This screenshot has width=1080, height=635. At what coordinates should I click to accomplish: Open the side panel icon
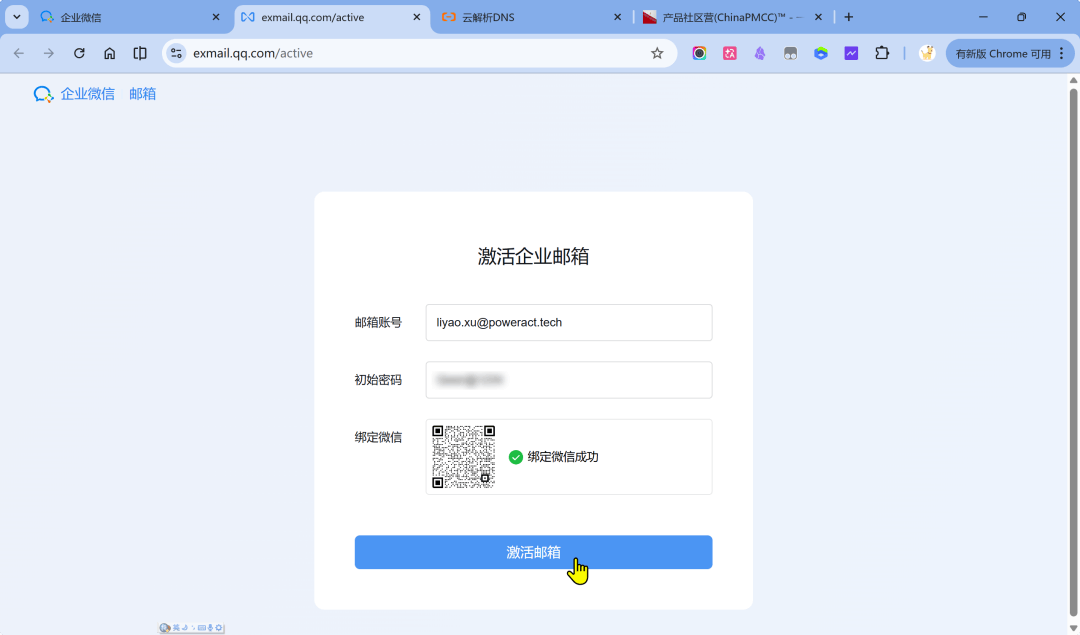tap(140, 53)
